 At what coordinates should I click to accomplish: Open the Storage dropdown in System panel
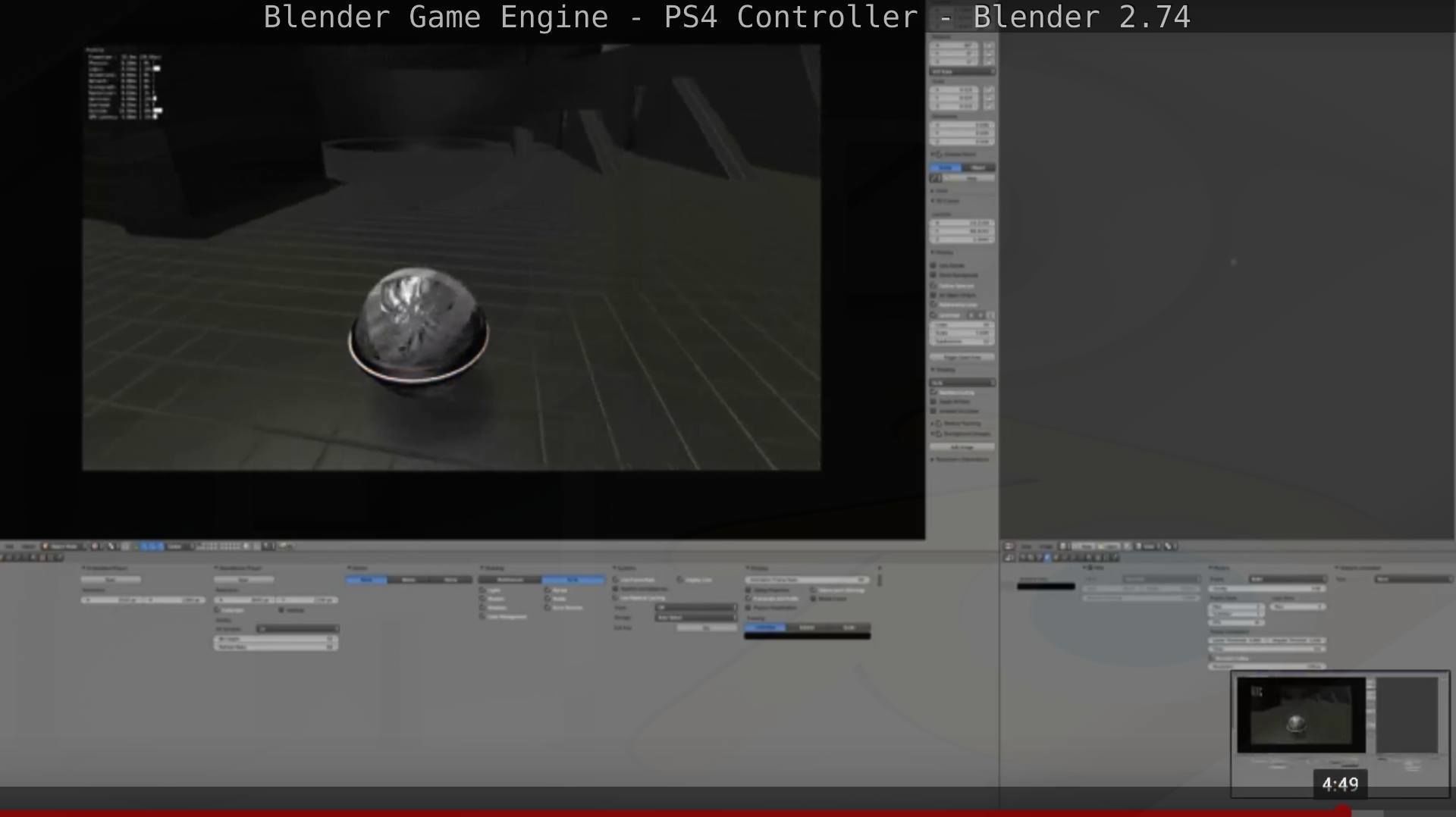pos(695,618)
